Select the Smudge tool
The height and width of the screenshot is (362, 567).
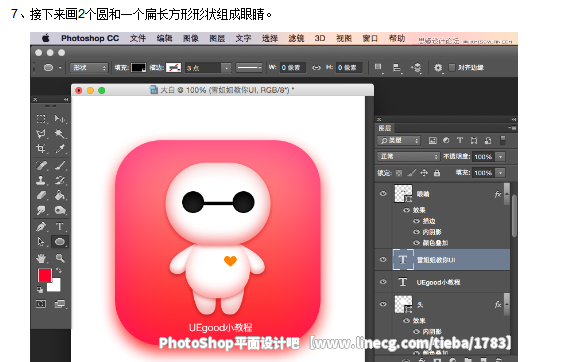click(x=41, y=210)
